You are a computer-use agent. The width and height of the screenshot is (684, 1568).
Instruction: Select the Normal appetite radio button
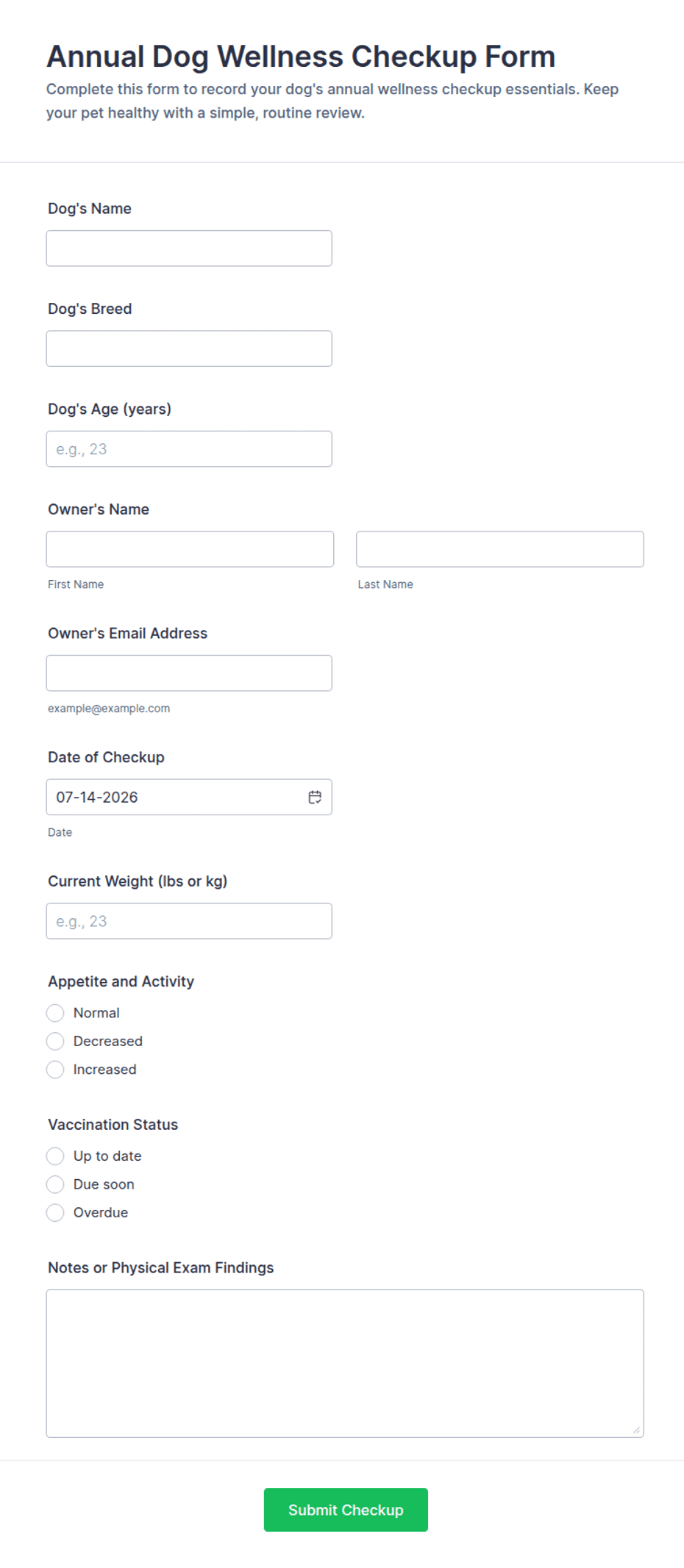[x=55, y=1013]
